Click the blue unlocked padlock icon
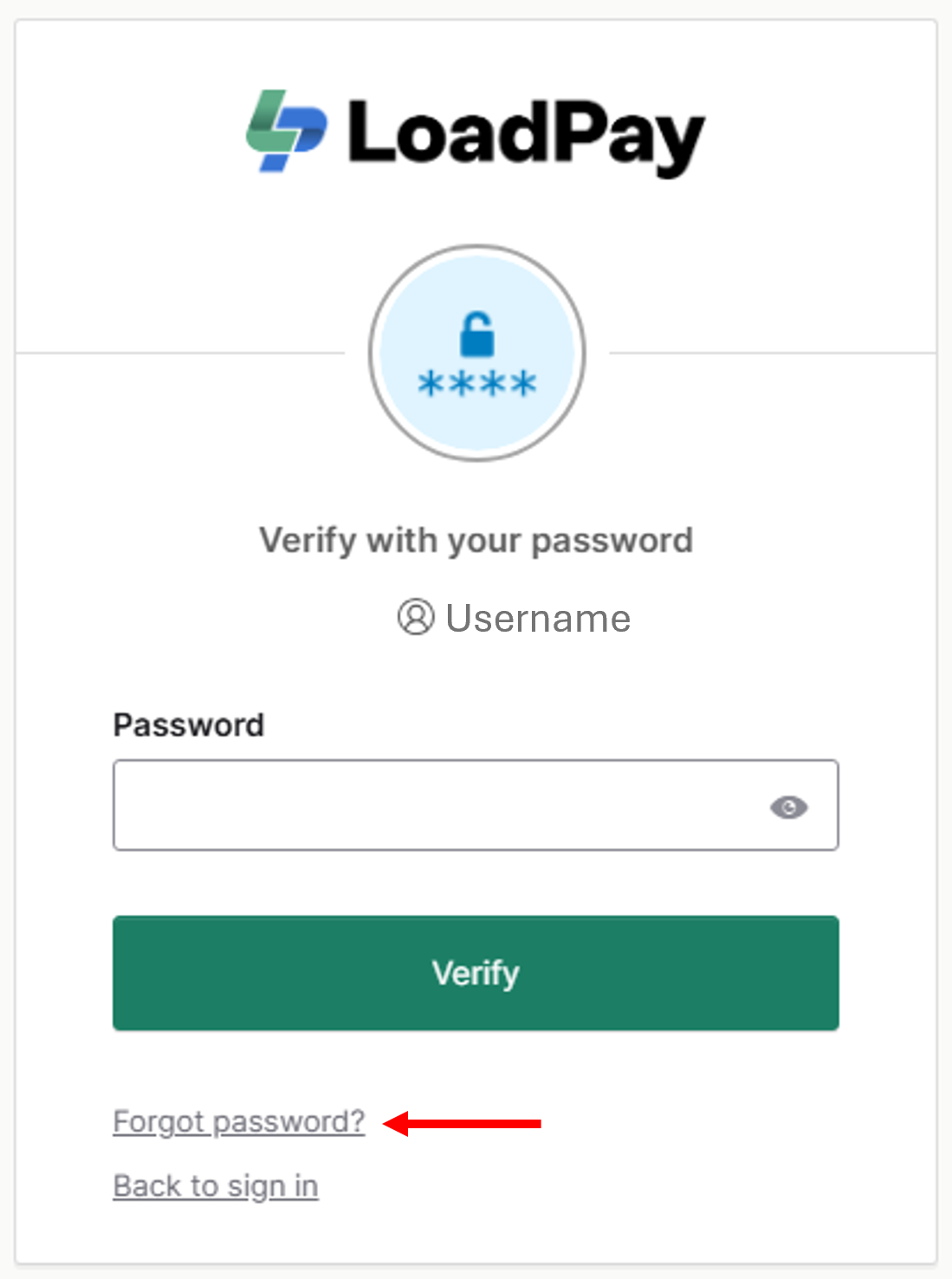 point(476,335)
